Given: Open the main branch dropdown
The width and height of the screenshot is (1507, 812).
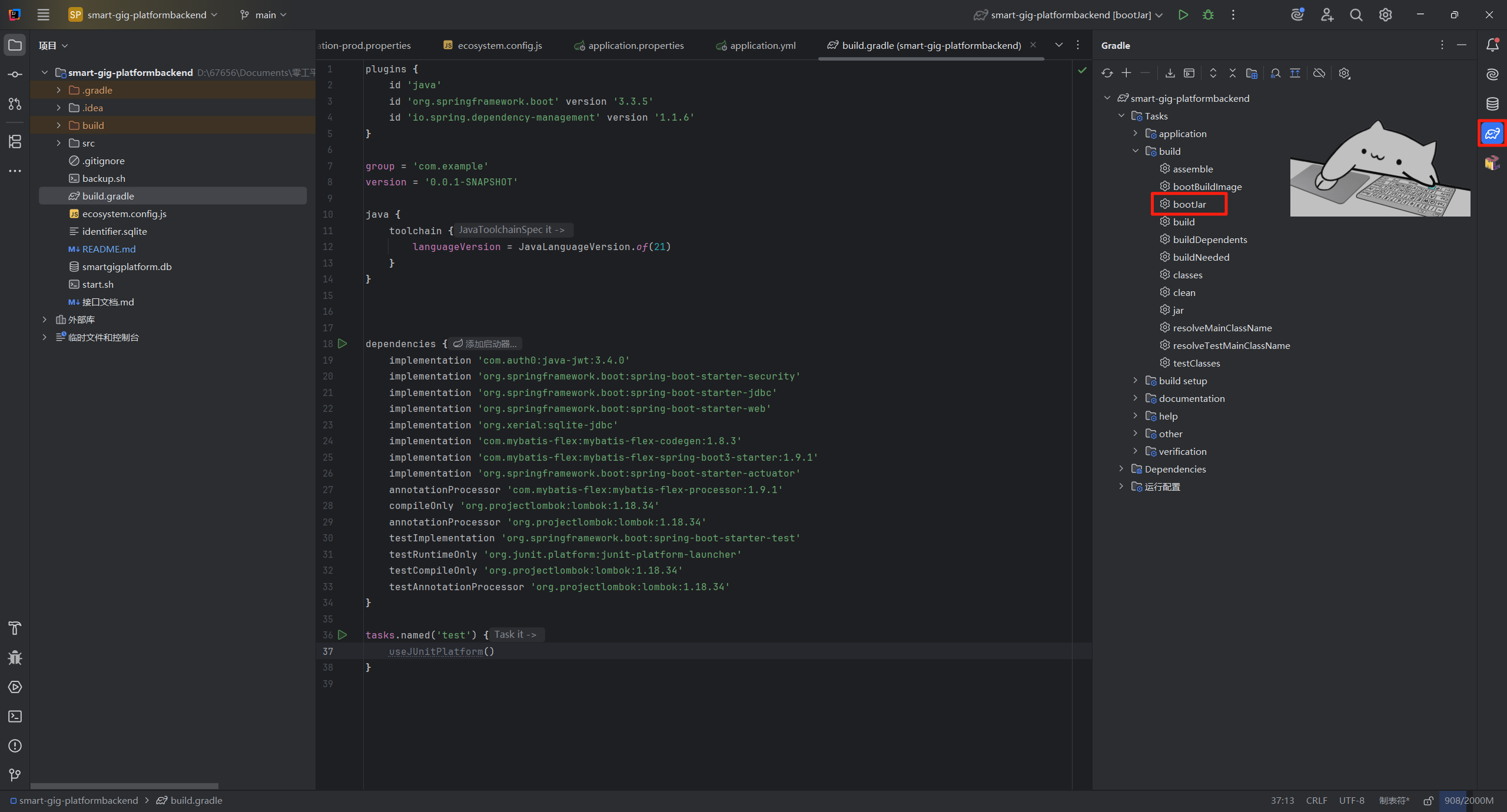Looking at the screenshot, I should point(264,15).
